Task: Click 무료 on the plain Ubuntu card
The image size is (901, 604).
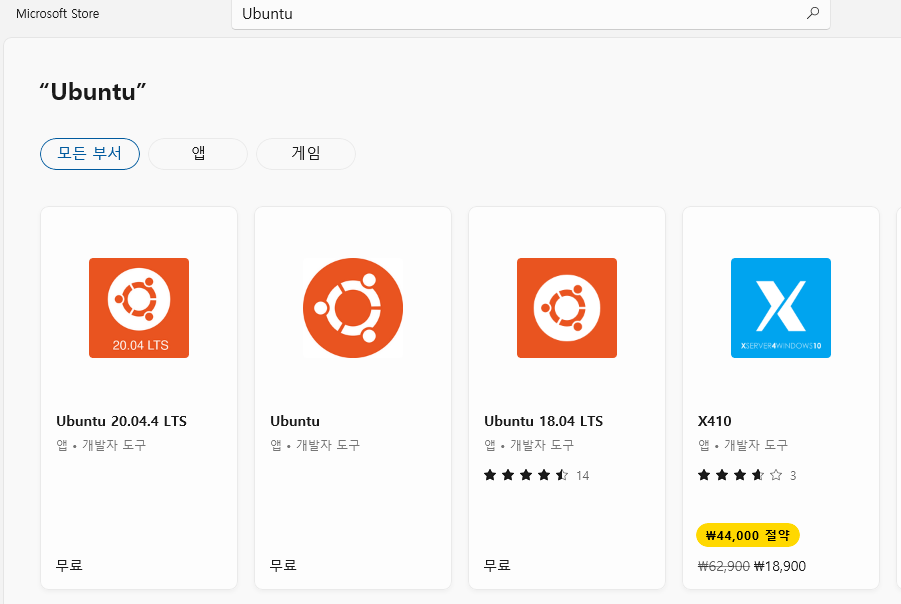Action: (283, 565)
